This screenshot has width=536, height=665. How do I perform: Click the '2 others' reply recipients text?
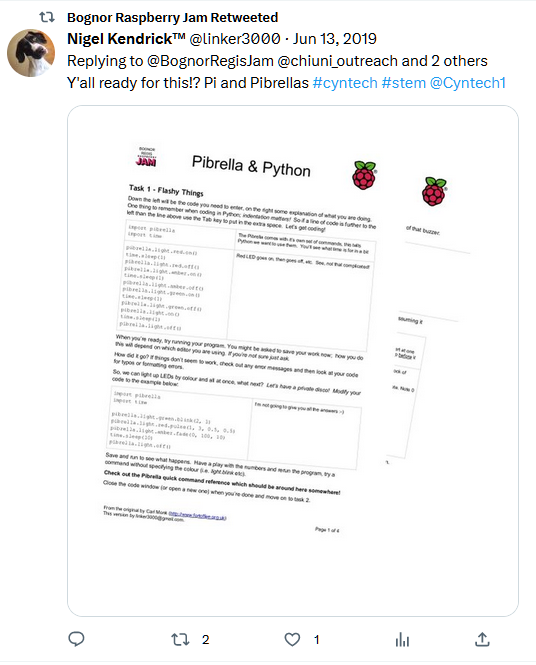459,61
